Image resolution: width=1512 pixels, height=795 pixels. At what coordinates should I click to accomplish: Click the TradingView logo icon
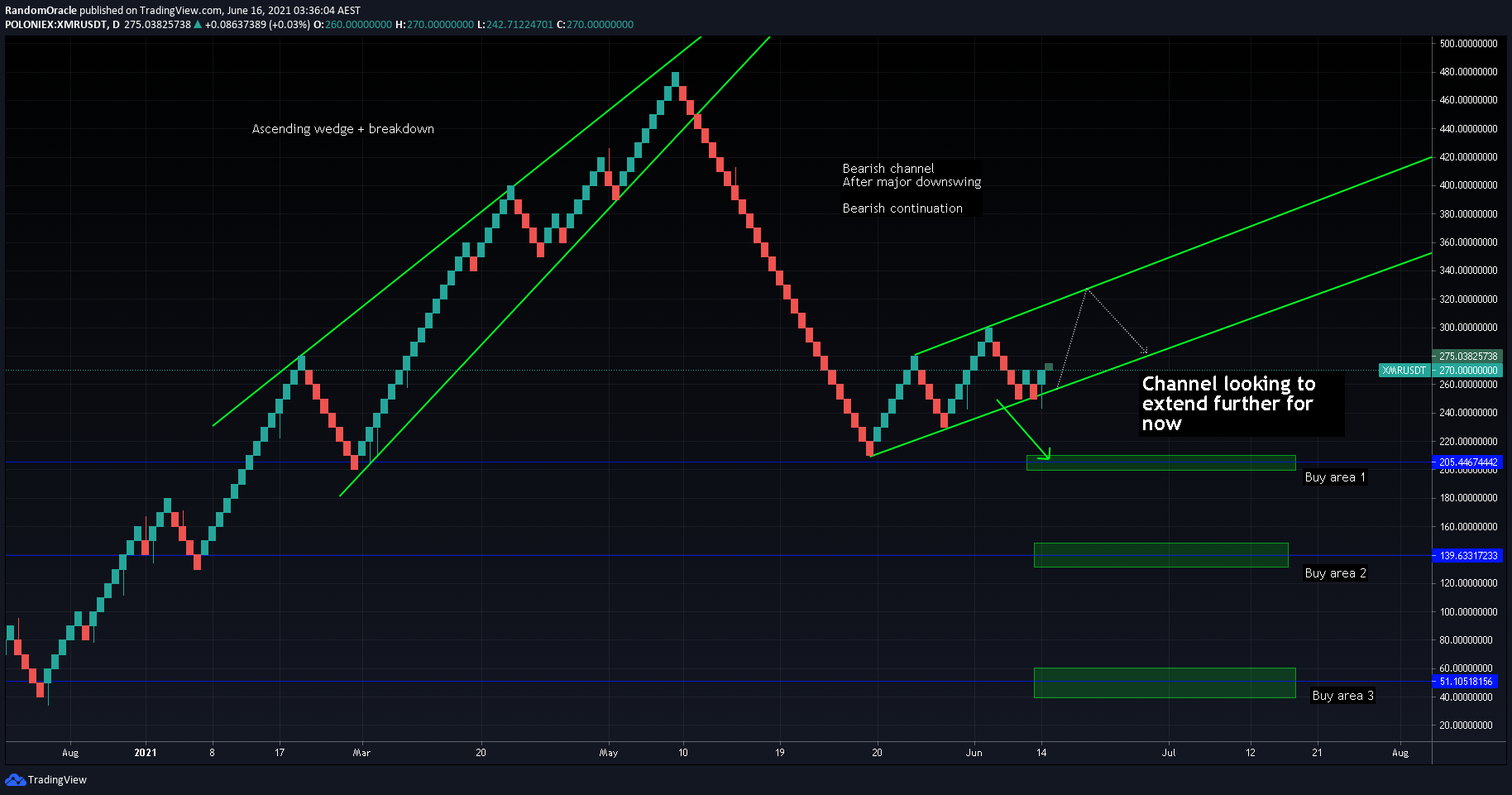tap(15, 779)
